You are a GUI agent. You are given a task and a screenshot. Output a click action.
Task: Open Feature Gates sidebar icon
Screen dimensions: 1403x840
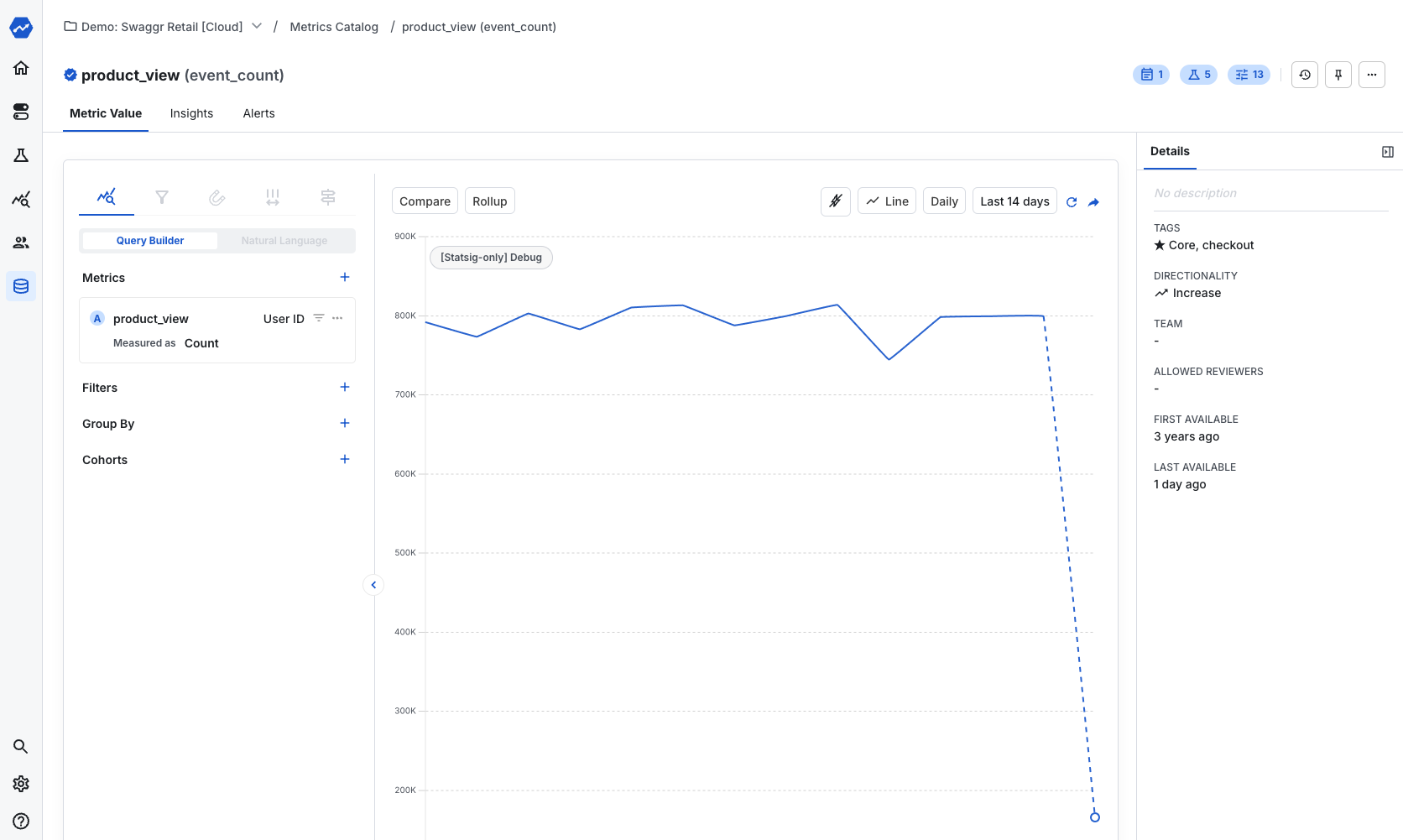pos(21,112)
